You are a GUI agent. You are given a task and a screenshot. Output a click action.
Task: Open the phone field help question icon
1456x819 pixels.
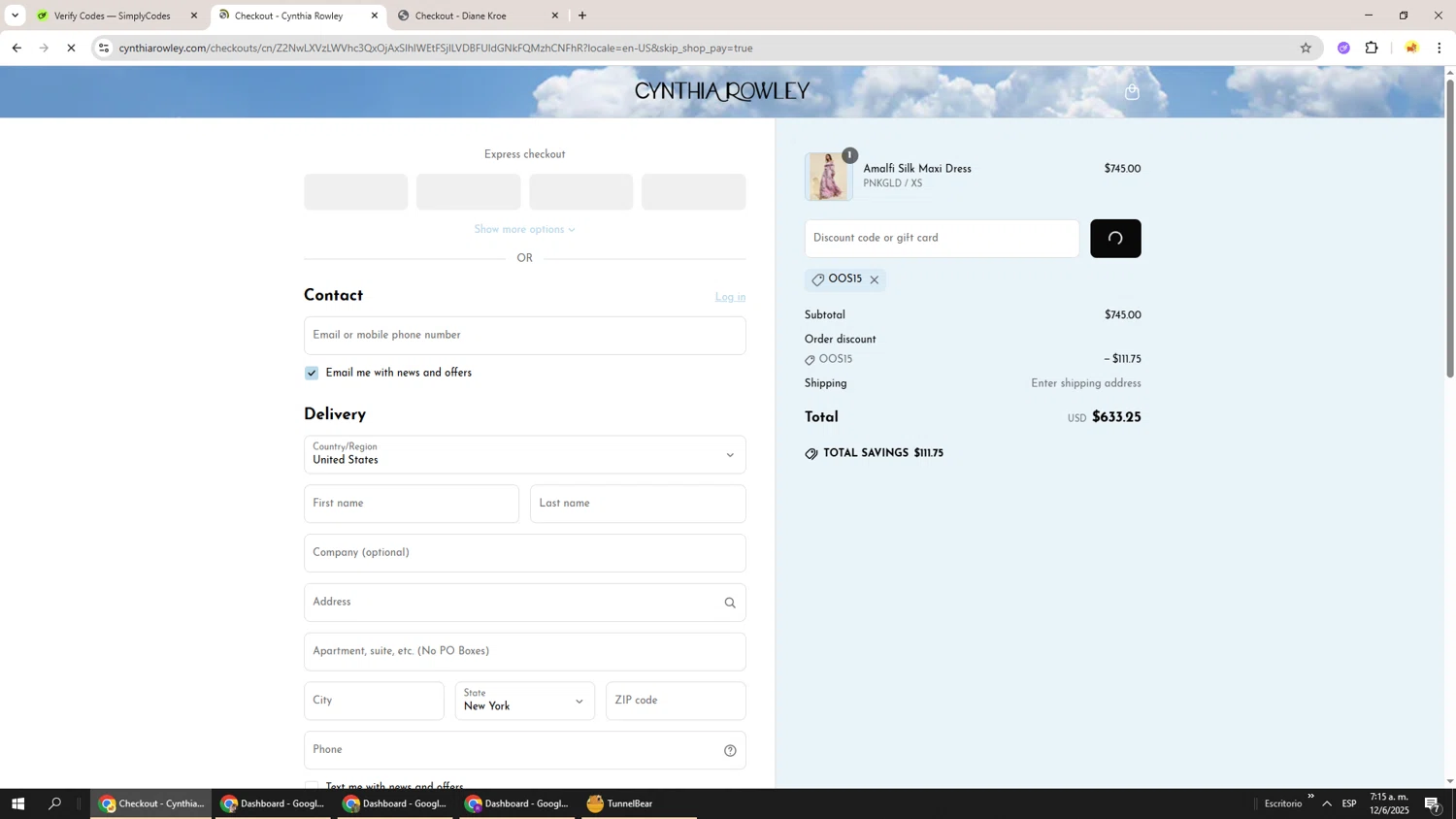(x=730, y=750)
